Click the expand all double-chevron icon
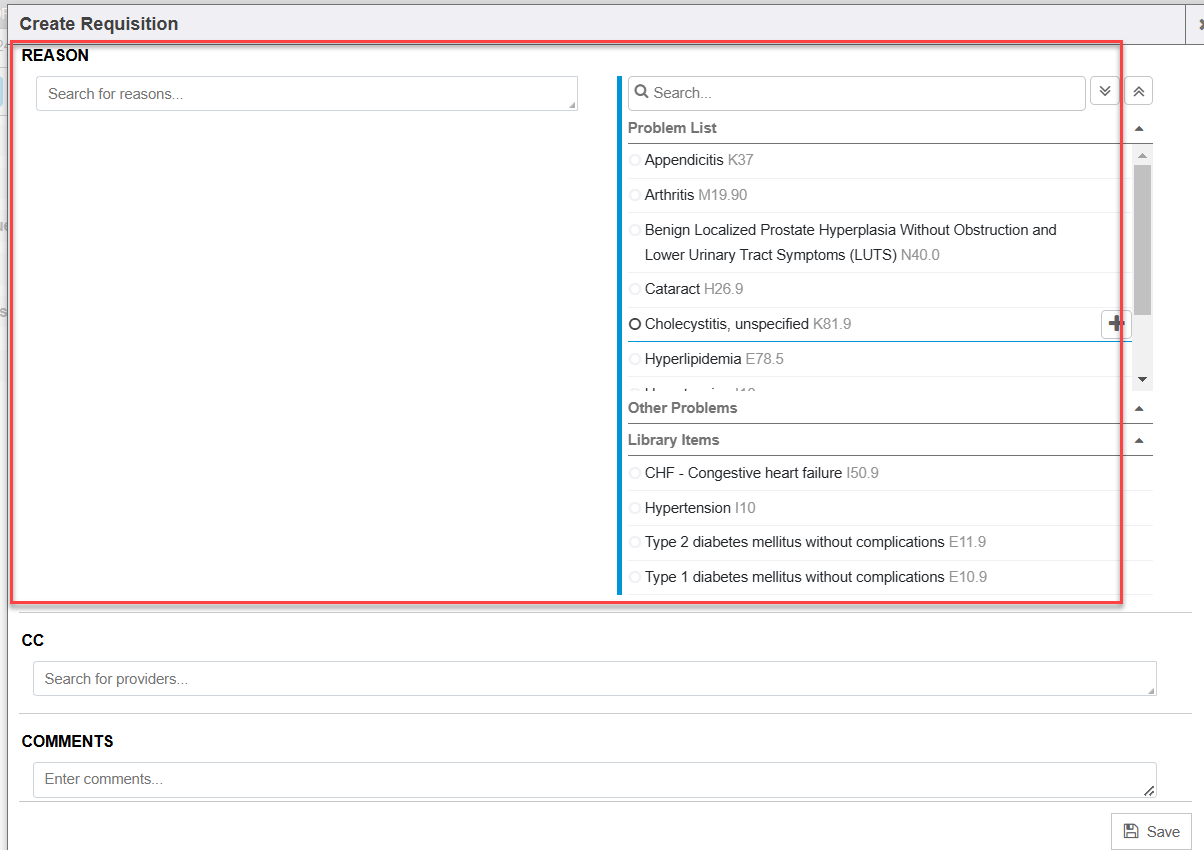The height and width of the screenshot is (850, 1204). click(1104, 91)
